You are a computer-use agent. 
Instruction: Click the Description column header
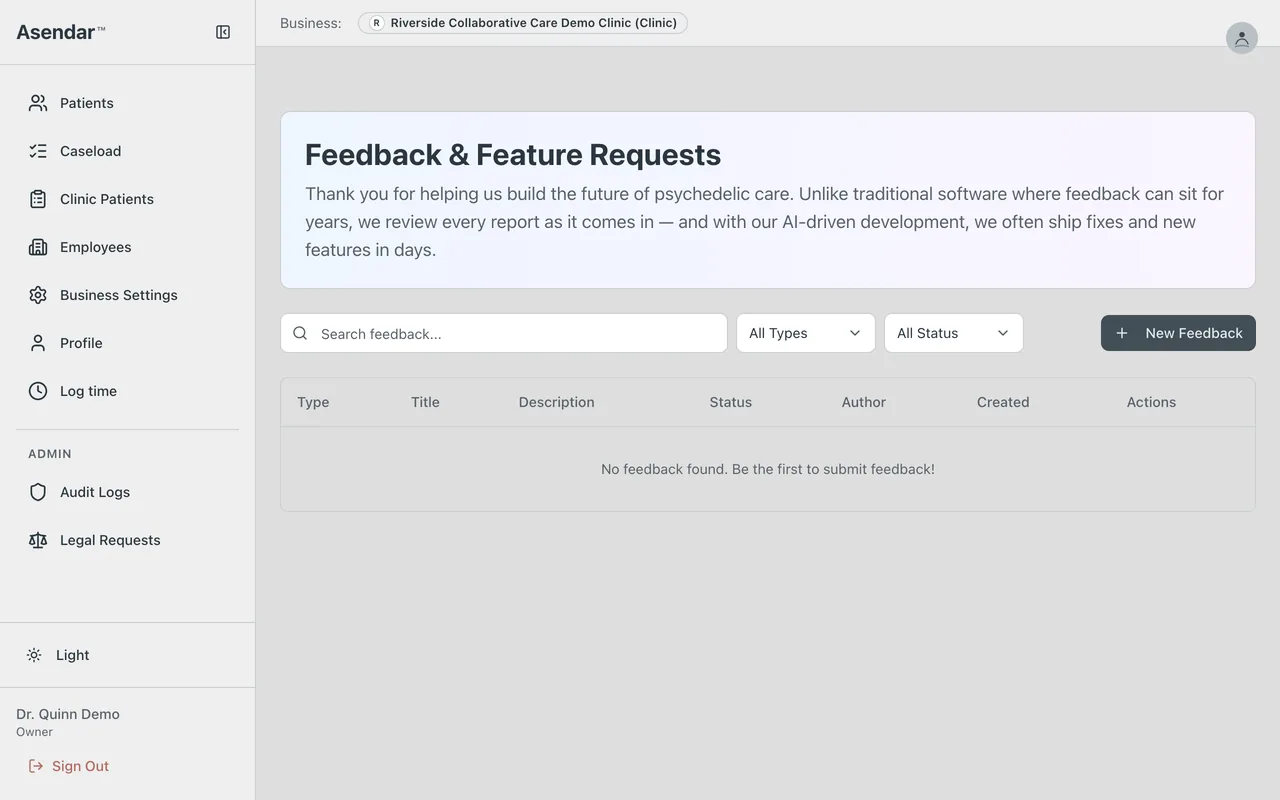click(x=557, y=402)
